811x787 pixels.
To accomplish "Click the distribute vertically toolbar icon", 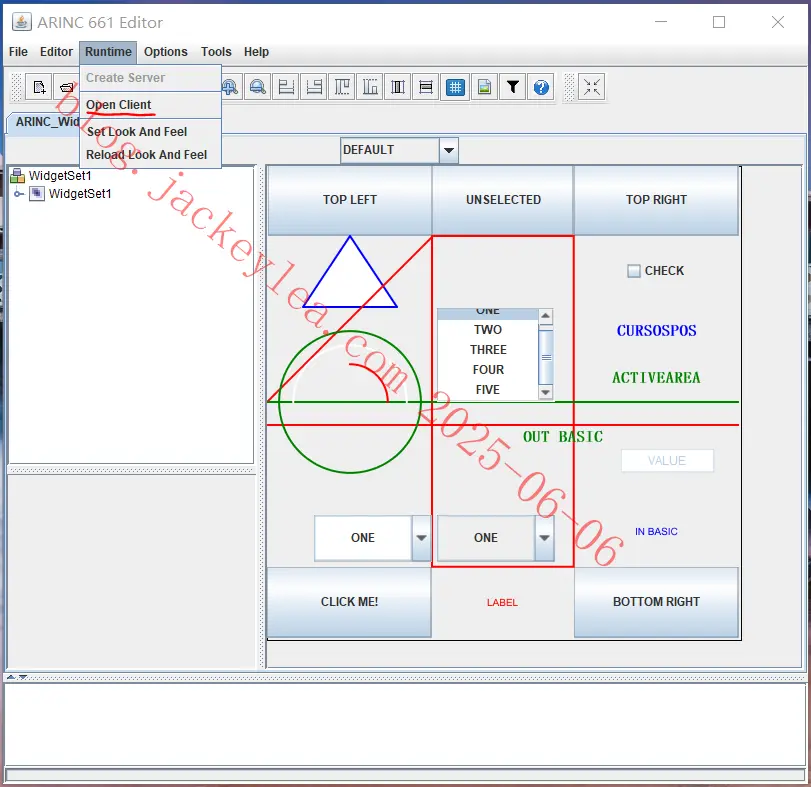I will tap(426, 87).
